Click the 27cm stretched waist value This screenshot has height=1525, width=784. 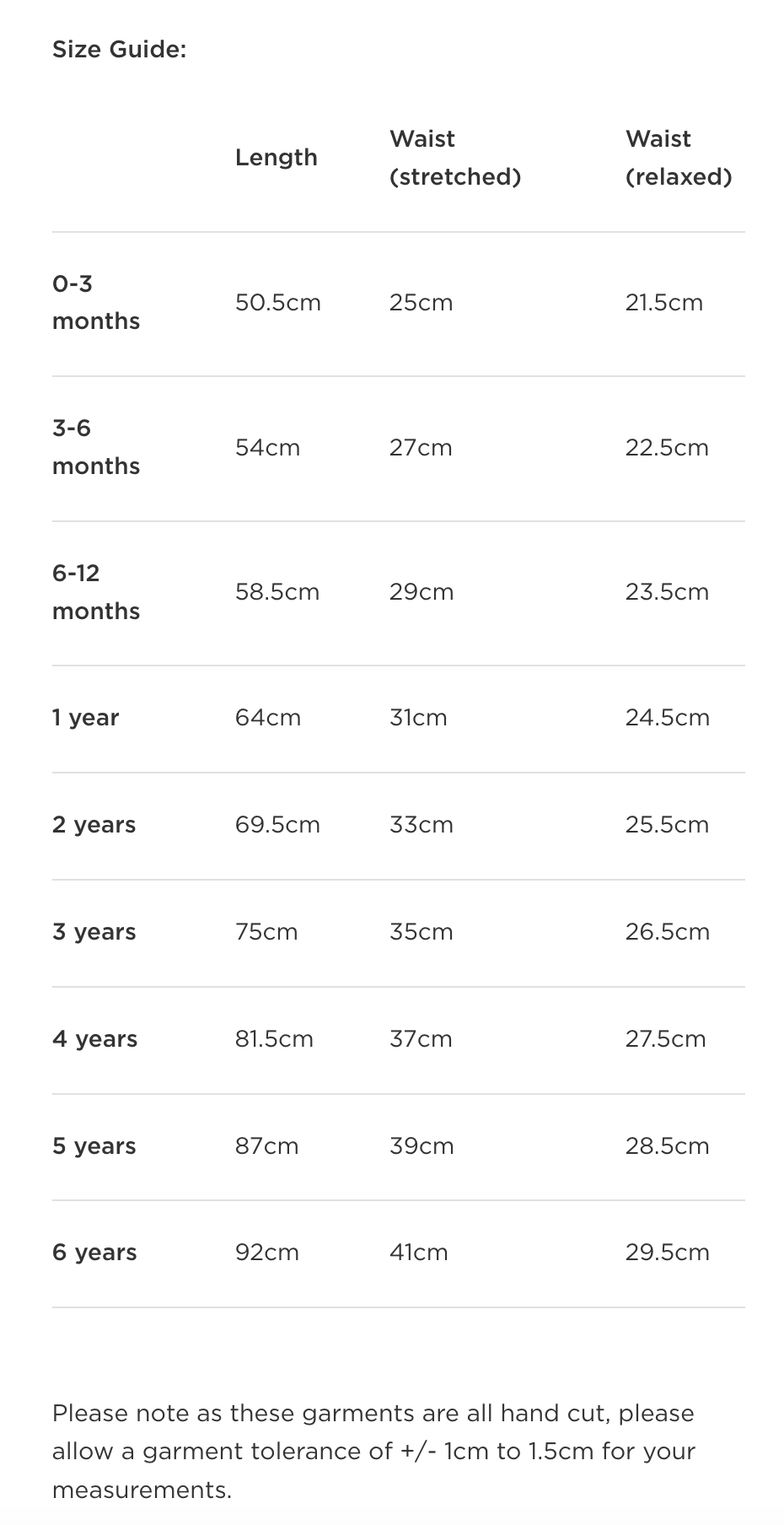(x=421, y=448)
